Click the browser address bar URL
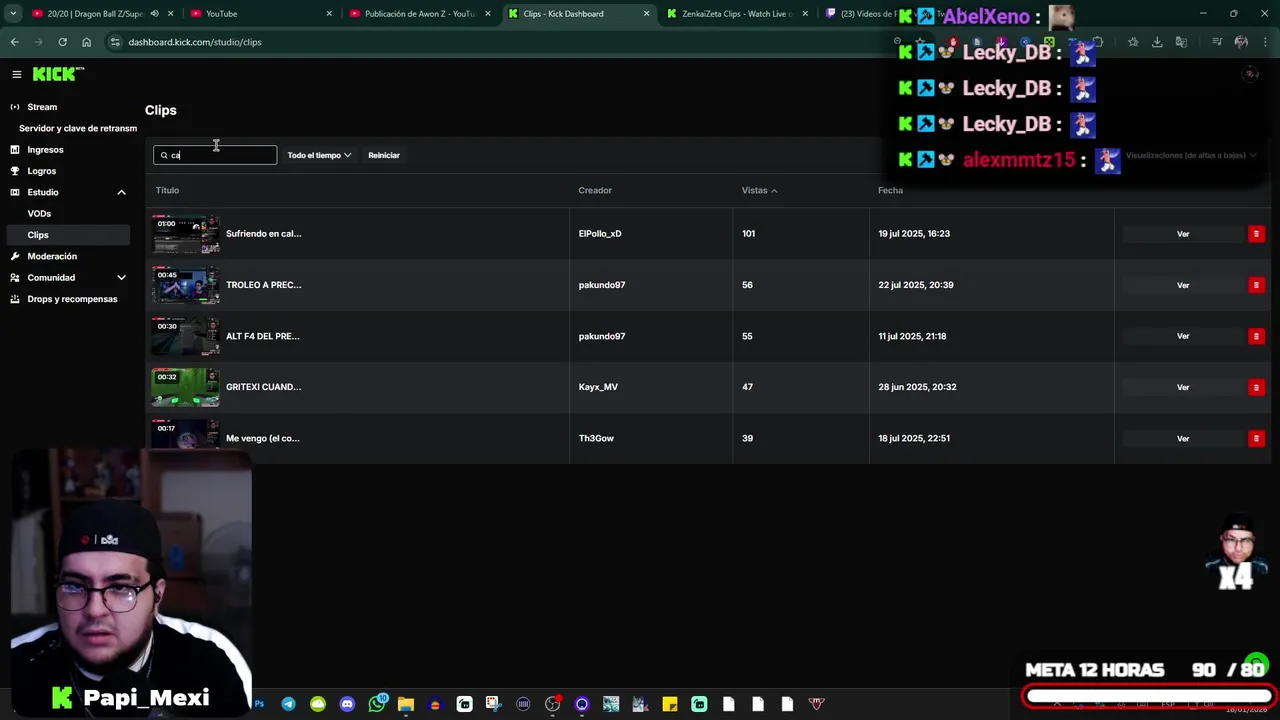Viewport: 1280px width, 720px height. pos(195,42)
